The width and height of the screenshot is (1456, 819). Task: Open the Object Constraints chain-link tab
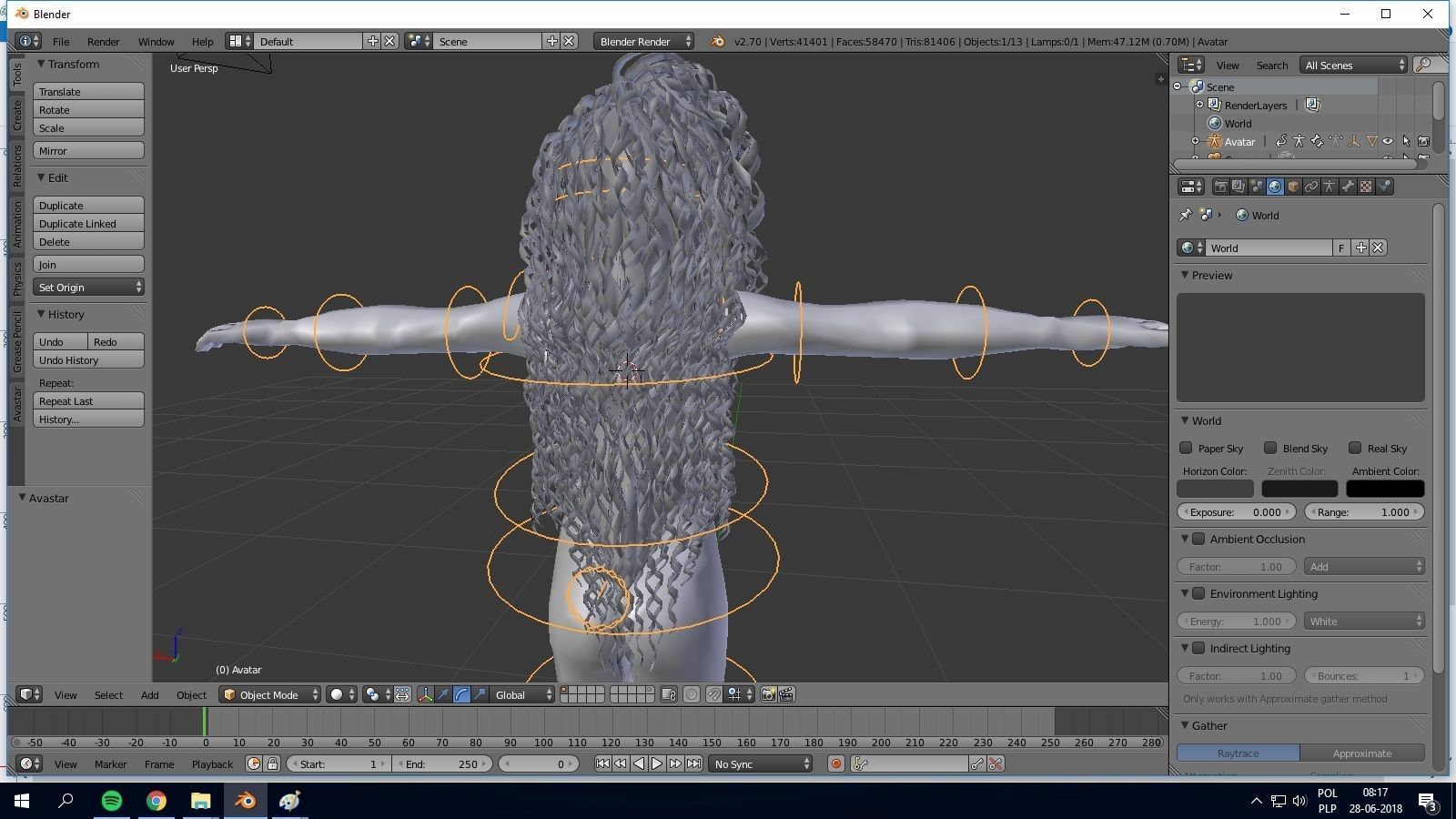tap(1311, 187)
